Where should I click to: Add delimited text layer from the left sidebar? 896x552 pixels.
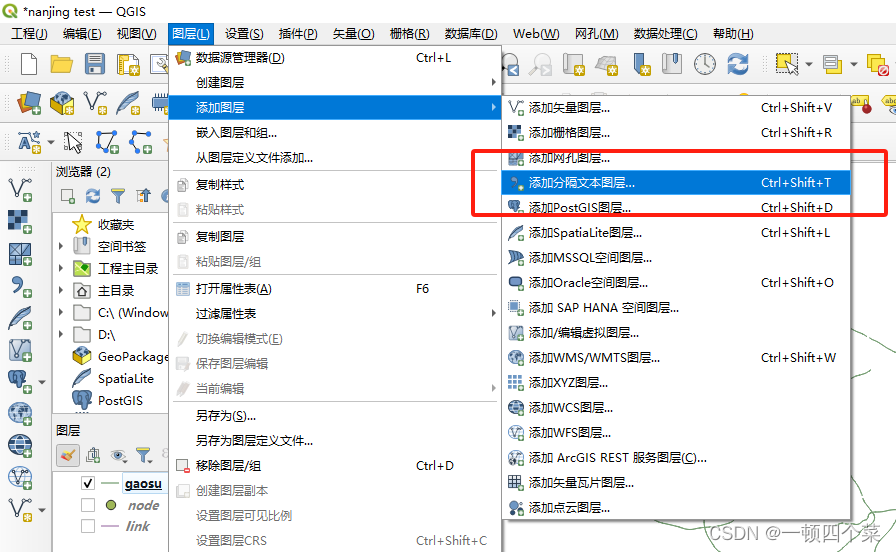[x=20, y=286]
